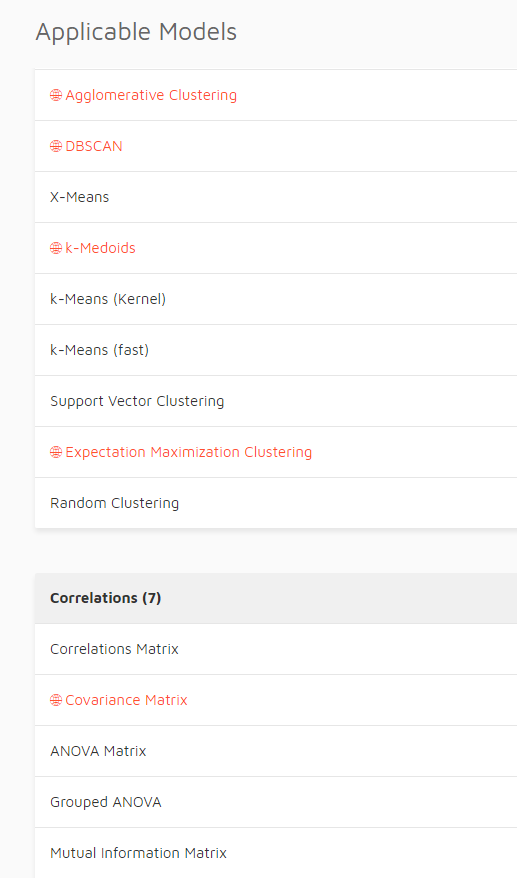Screen dimensions: 517x878
Task: Open the Agglomerative Clustering link
Action: coord(151,95)
